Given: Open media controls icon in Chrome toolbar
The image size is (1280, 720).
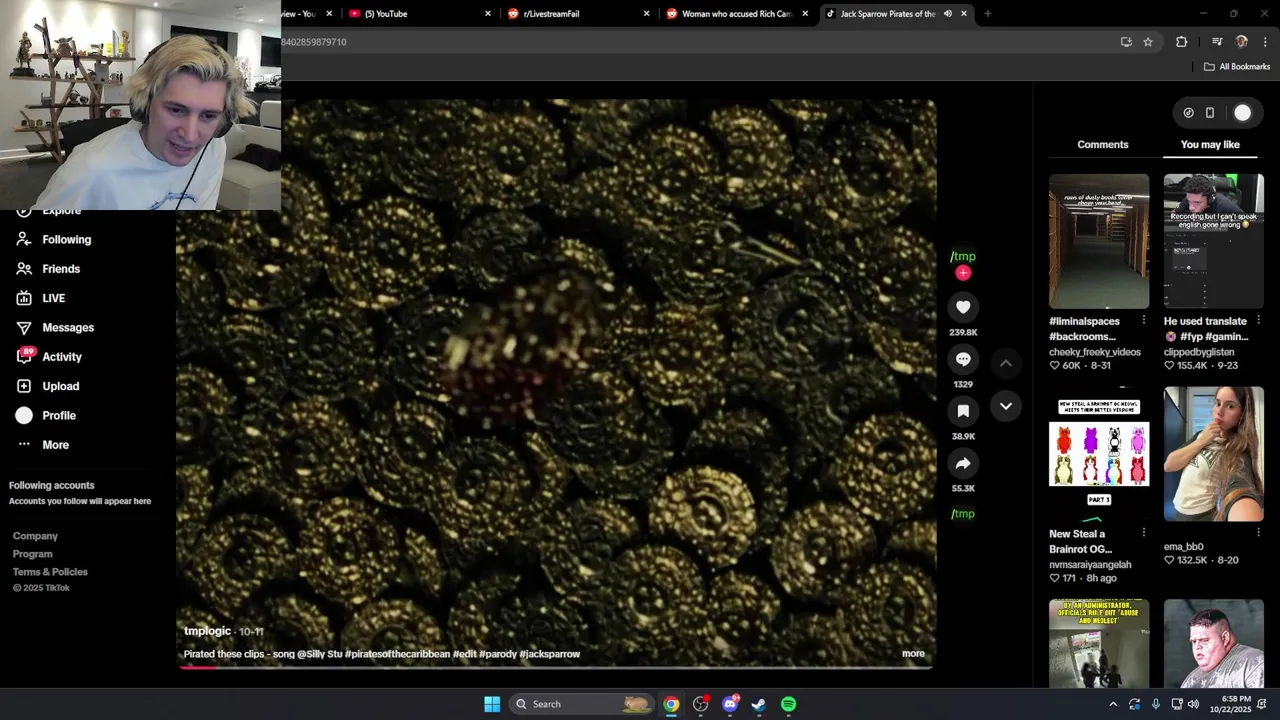Looking at the screenshot, I should tap(1217, 42).
